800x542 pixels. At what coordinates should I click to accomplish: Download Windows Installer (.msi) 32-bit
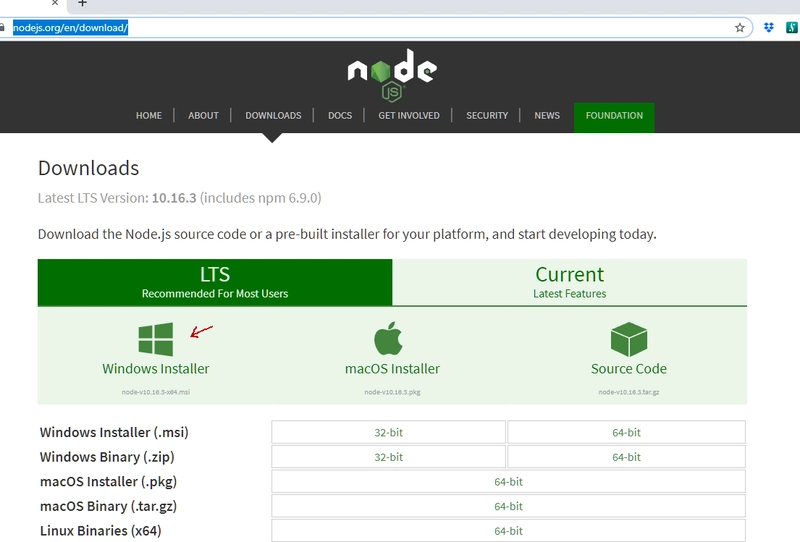pos(388,432)
